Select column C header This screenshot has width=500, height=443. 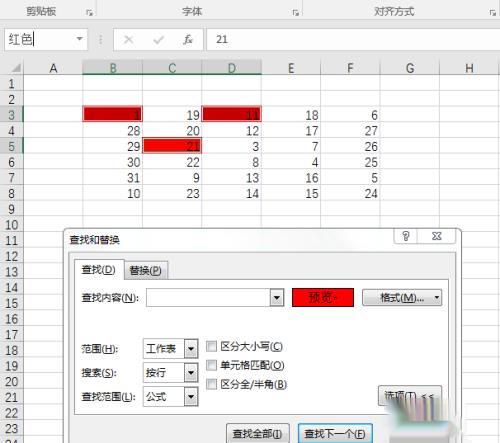(x=172, y=68)
